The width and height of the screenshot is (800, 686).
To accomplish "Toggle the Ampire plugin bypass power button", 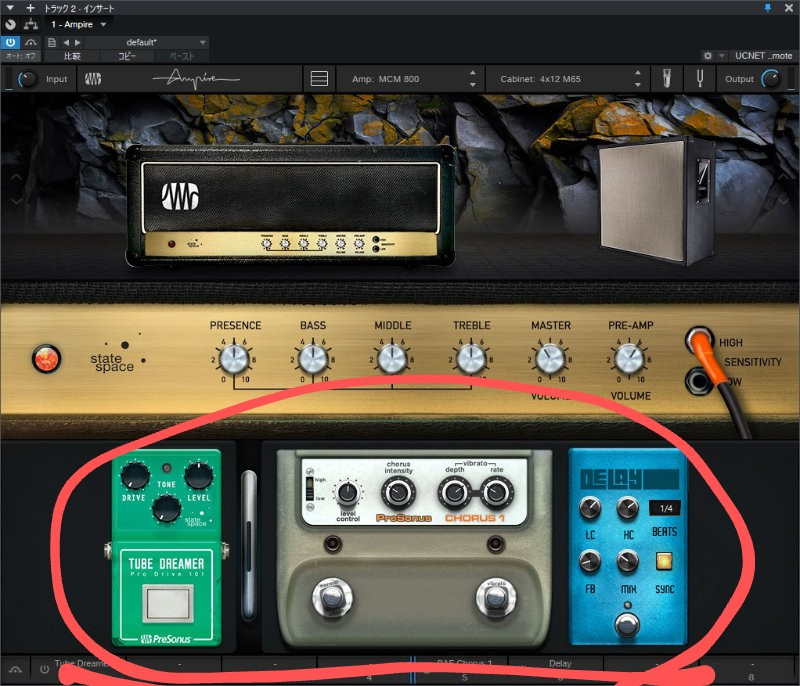I will [x=10, y=42].
